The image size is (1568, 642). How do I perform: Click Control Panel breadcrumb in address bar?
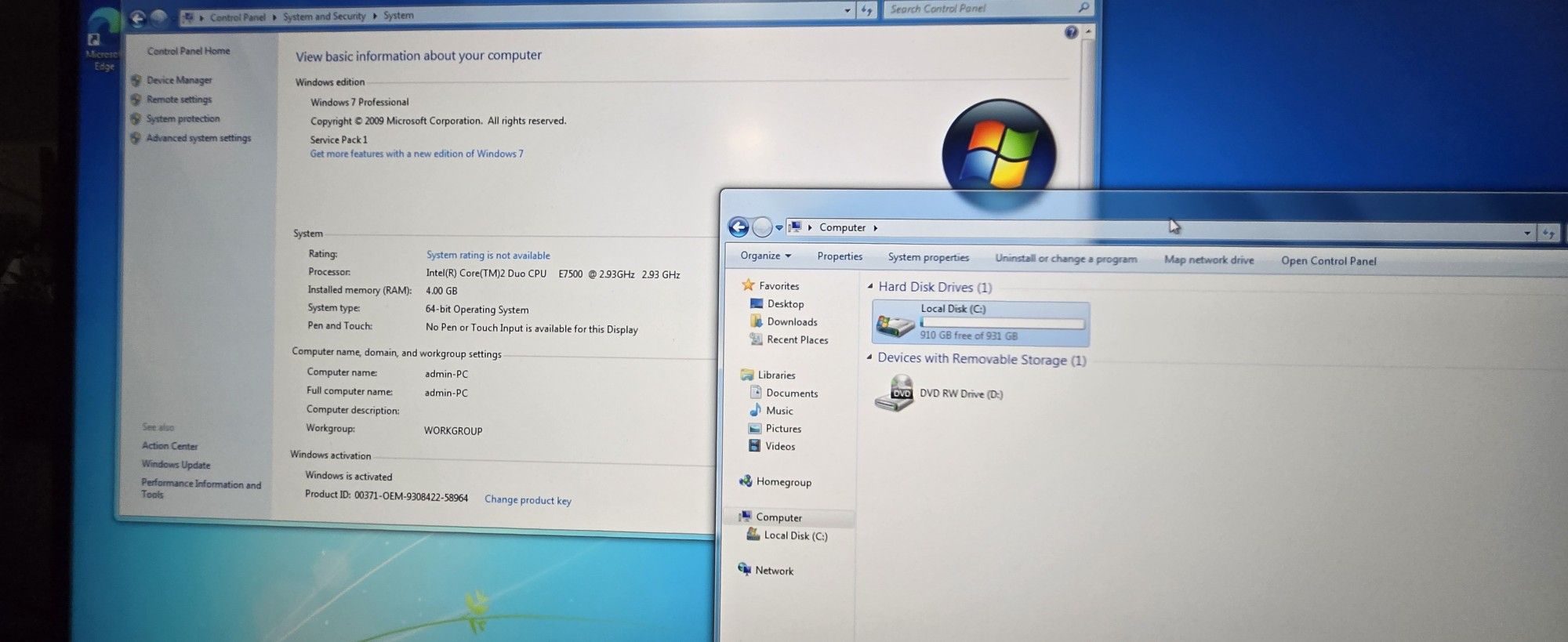[238, 17]
